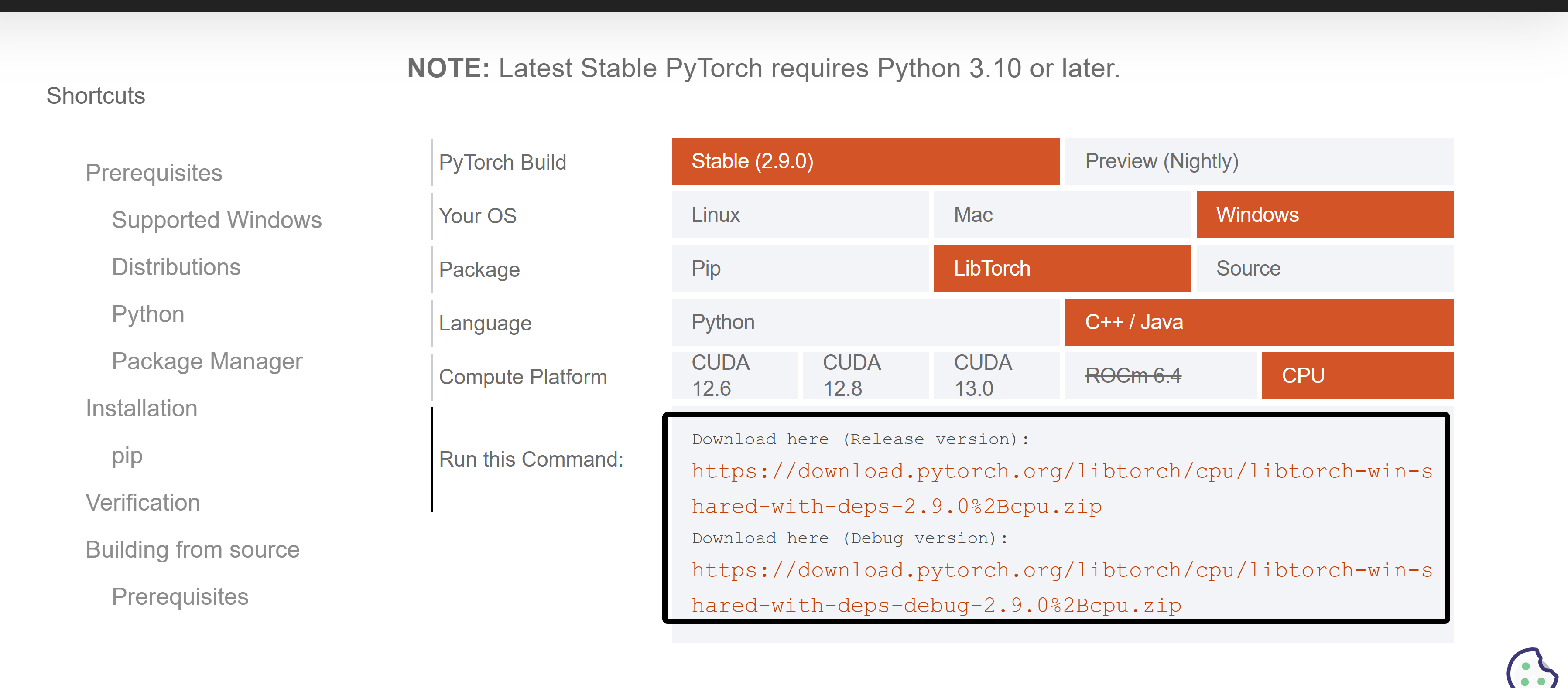Pick Mac as the operating system
This screenshot has width=1568, height=688.
[1061, 215]
